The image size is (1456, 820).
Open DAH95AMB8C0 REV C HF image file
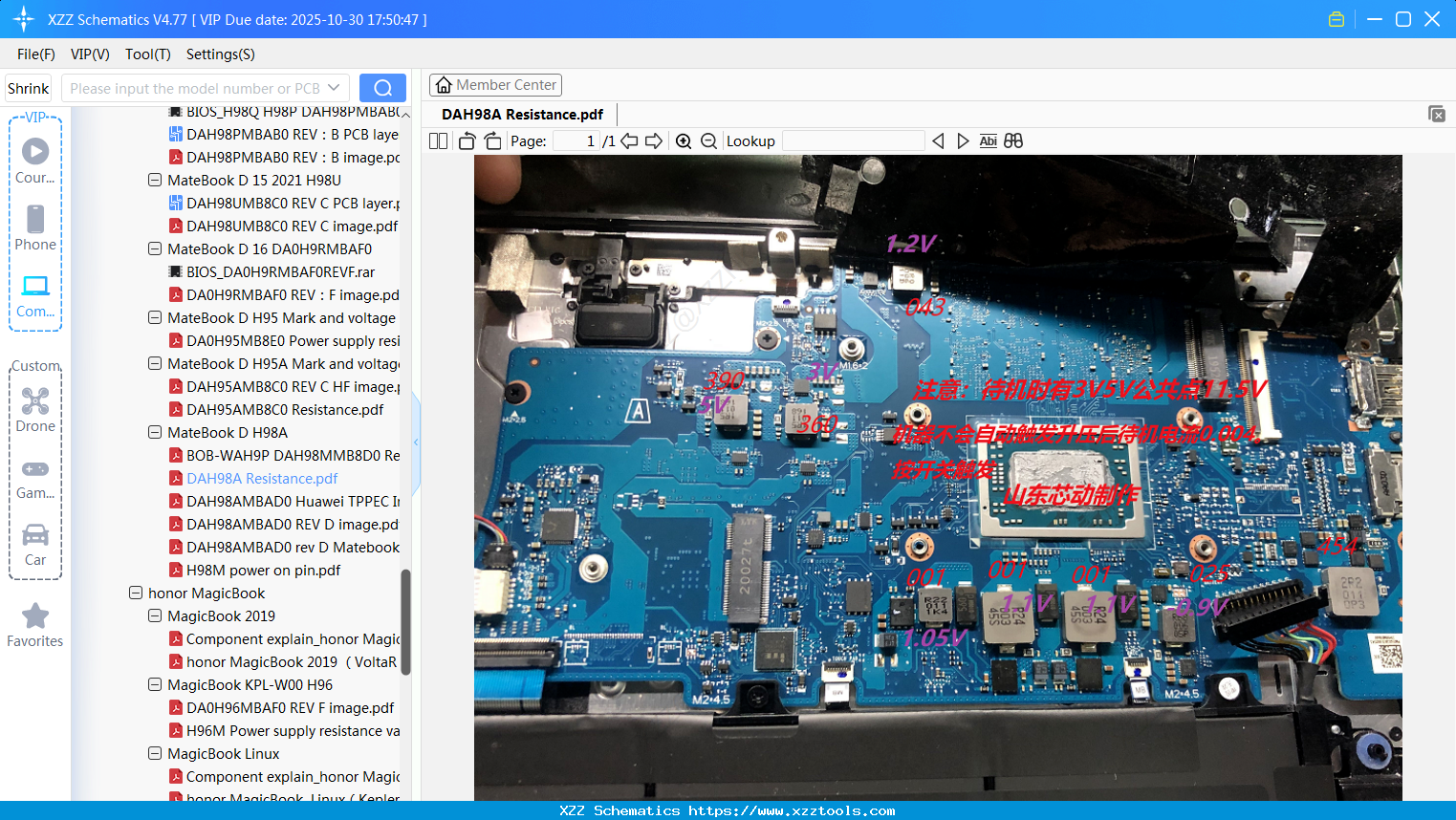point(284,386)
